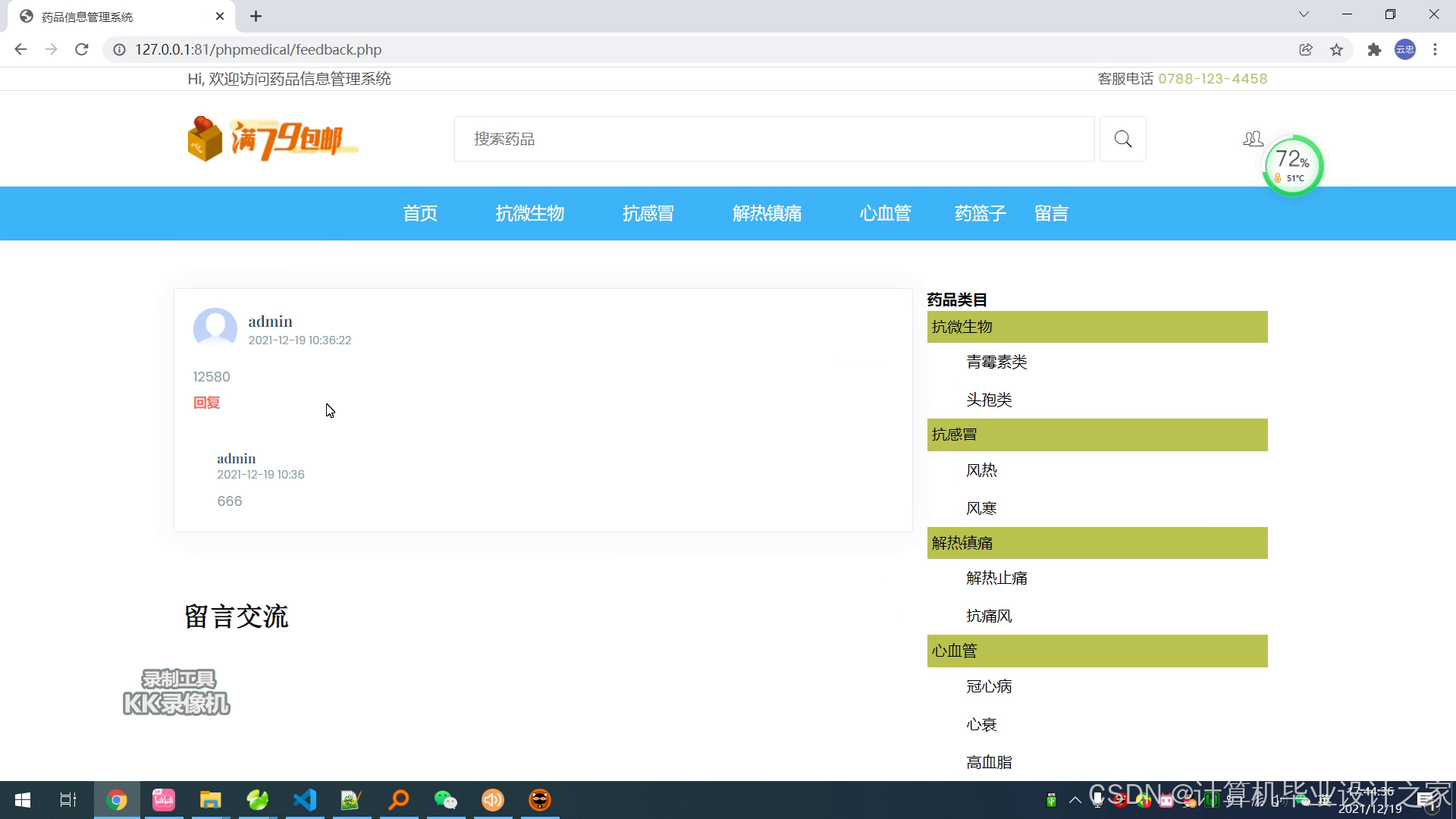Open WeChat from the taskbar
Screen dimensions: 1456x819
pos(445,800)
